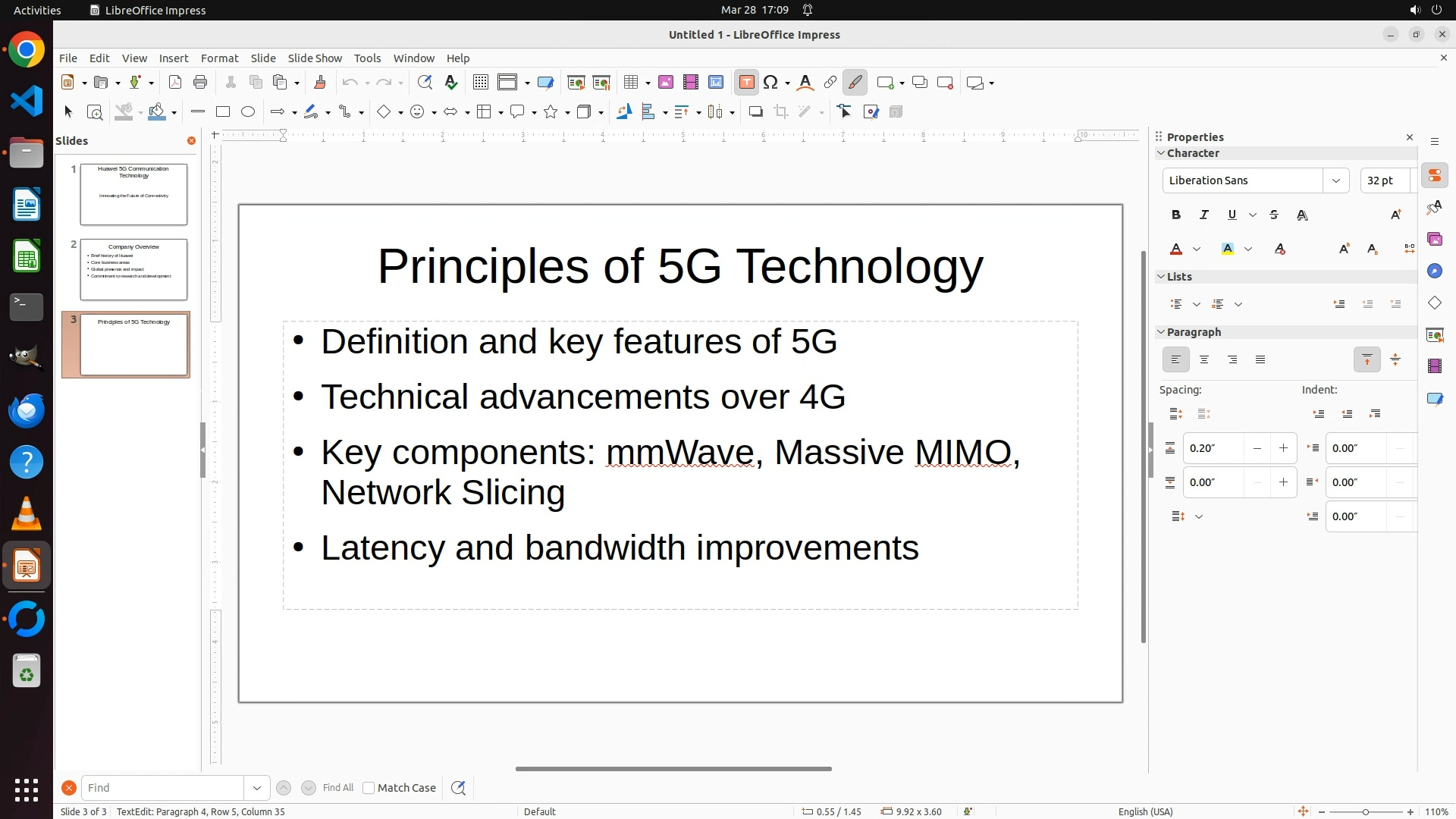Viewport: 1456px width, 819px height.
Task: Click the Insert Text Box icon
Action: tap(746, 83)
